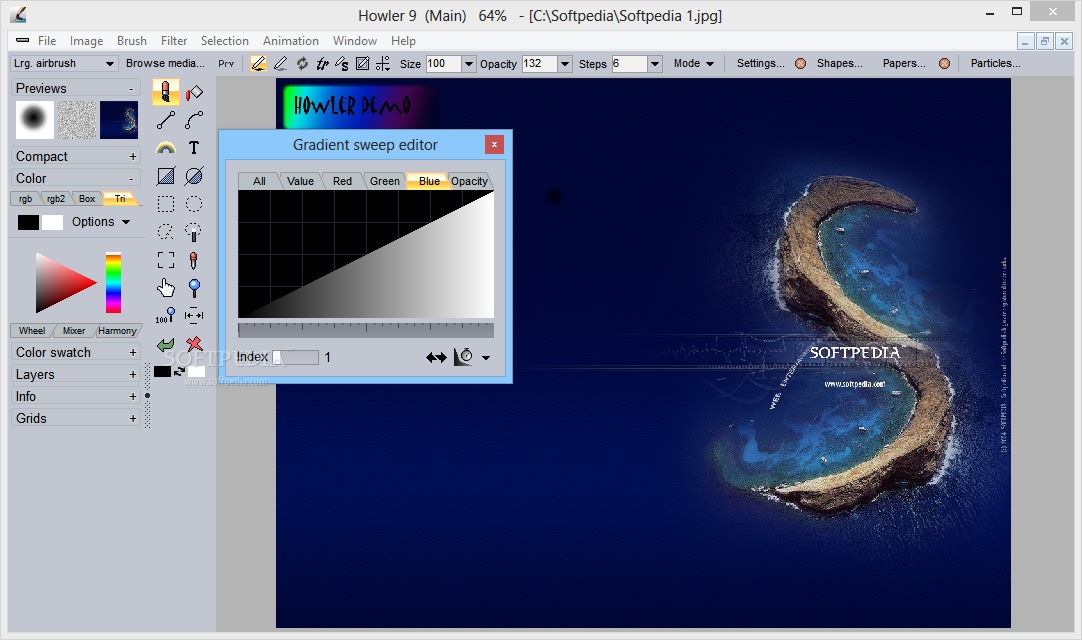Toggle the highlighted pencil draw mode

tap(258, 64)
